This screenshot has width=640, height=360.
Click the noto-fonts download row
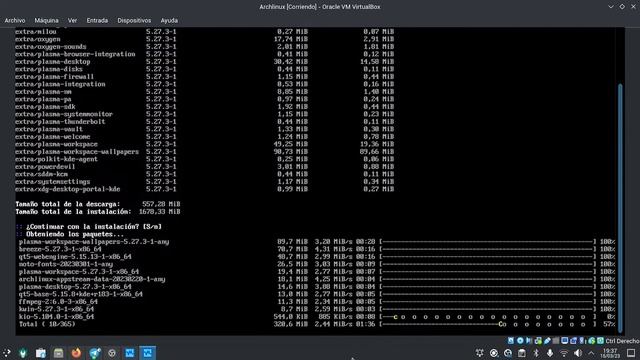pyautogui.click(x=316, y=264)
